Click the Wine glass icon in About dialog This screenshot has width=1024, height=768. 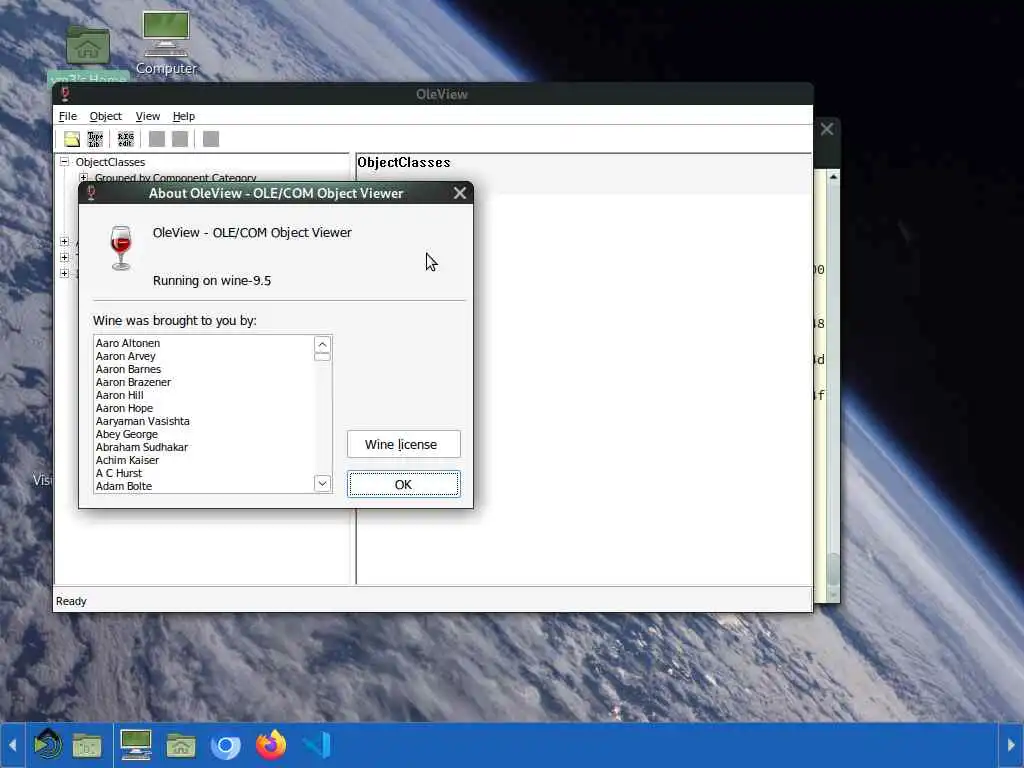[121, 248]
